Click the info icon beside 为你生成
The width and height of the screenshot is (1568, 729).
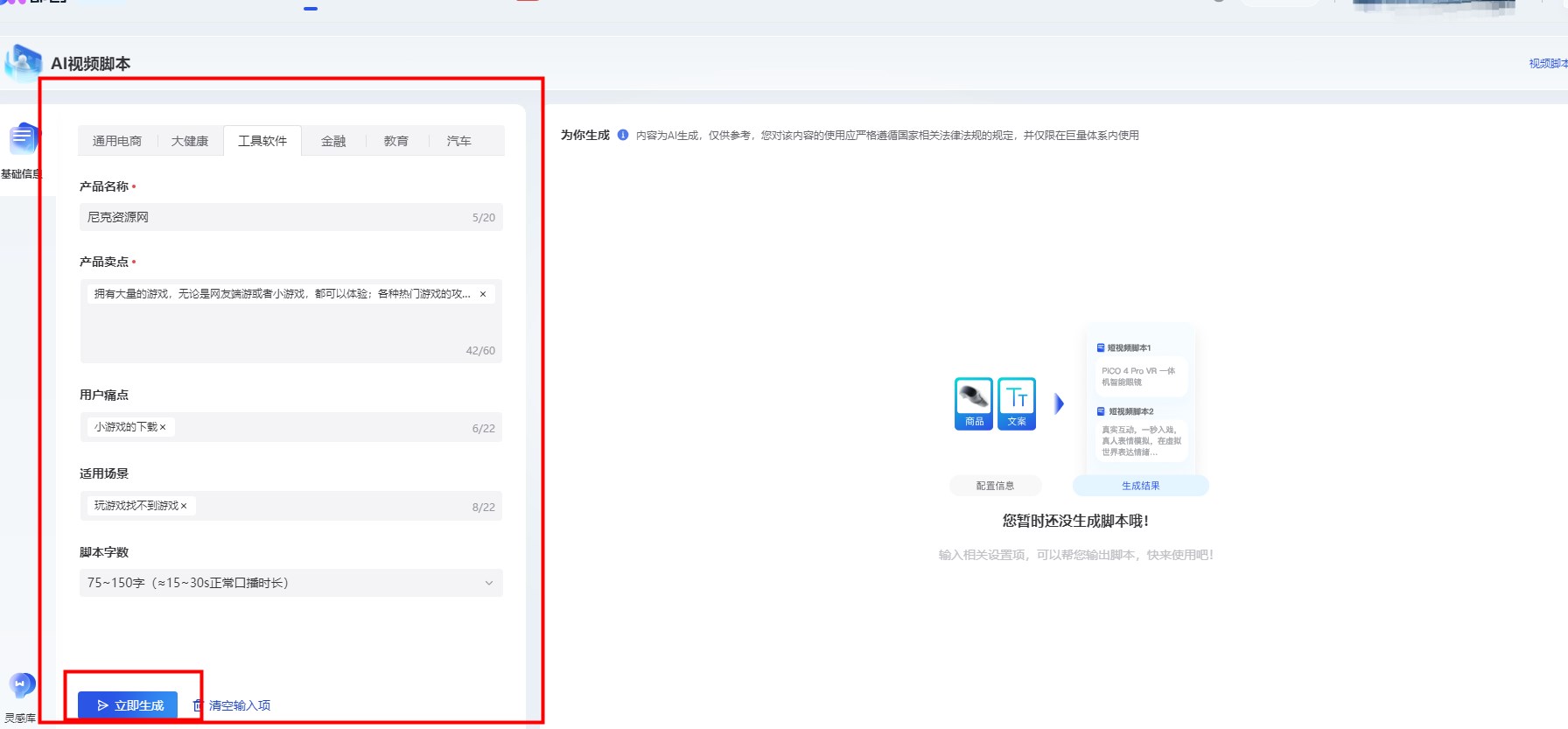point(623,135)
